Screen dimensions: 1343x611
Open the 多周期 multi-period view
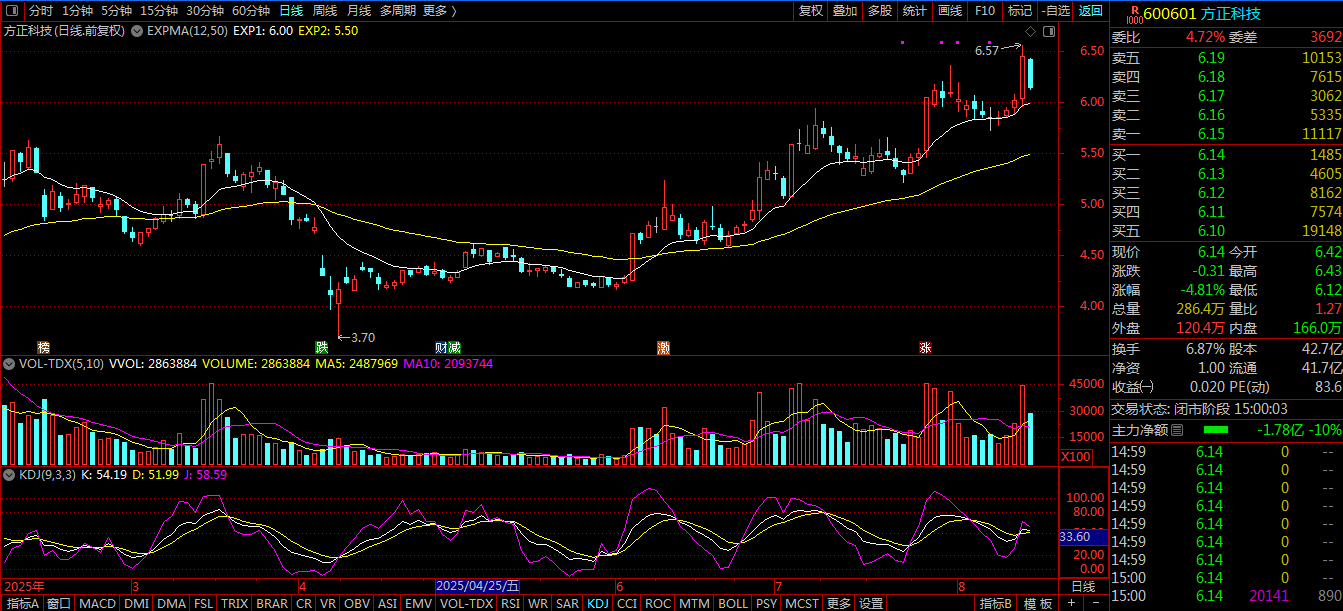[x=398, y=11]
